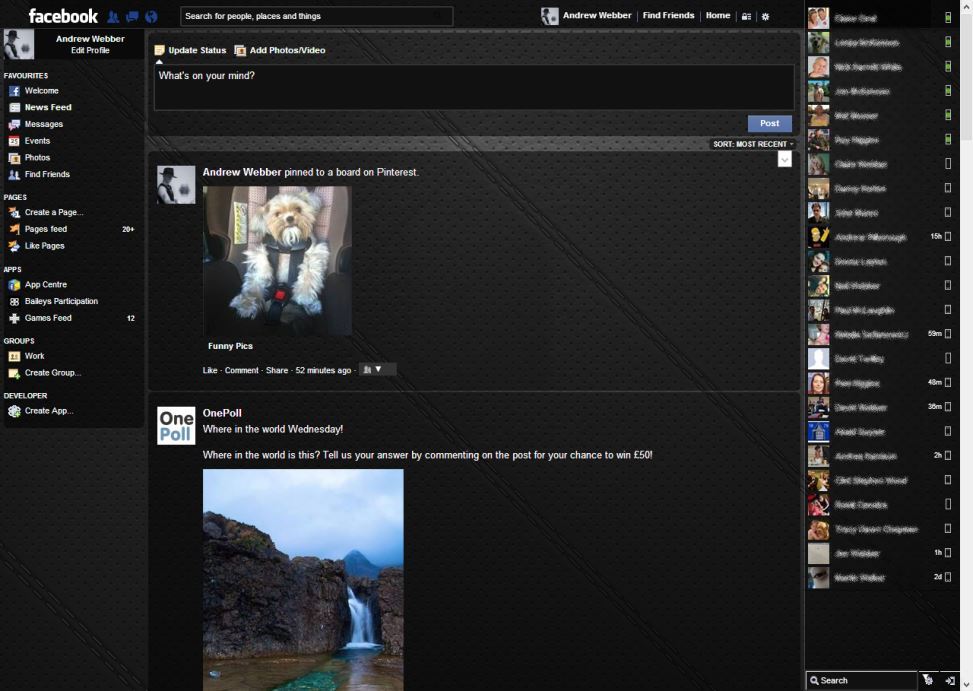Open the dog in car seat photo
Screen dimensions: 973x691
point(277,261)
